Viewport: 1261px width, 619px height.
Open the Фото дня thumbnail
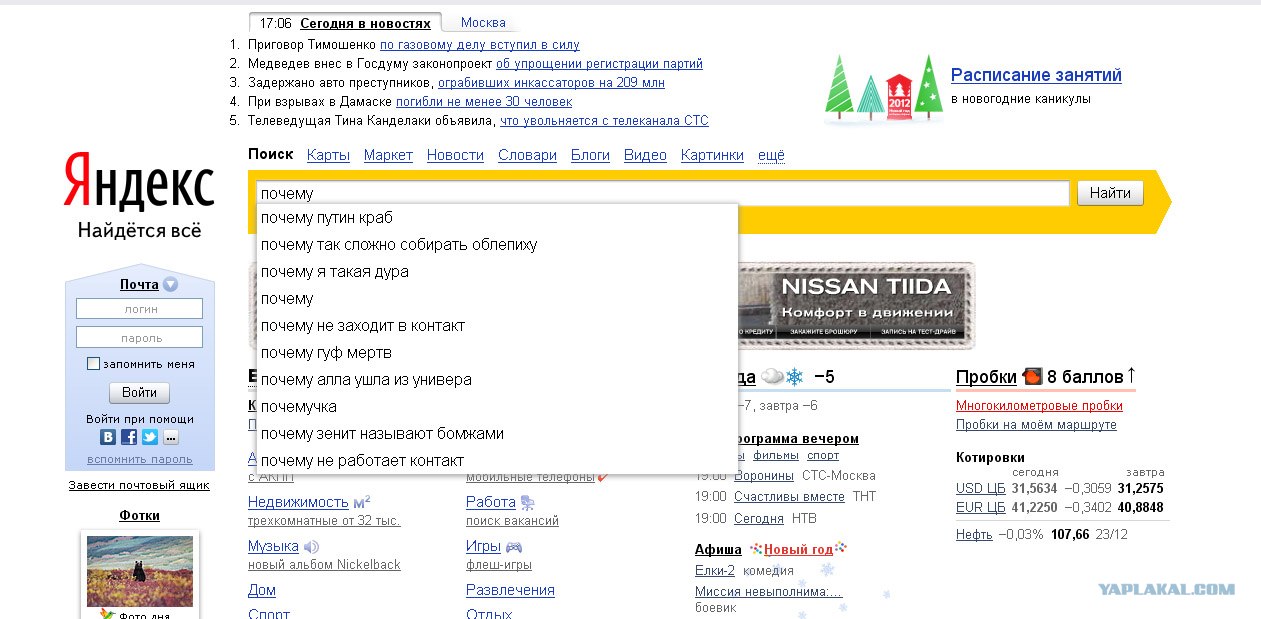139,571
